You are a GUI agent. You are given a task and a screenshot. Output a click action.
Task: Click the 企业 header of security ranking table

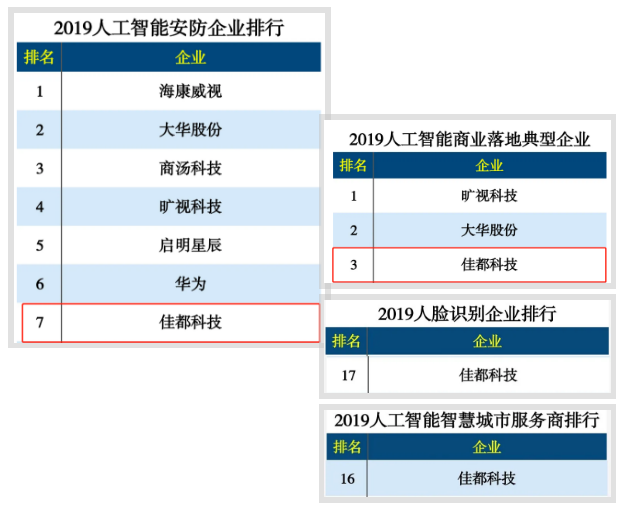190,57
